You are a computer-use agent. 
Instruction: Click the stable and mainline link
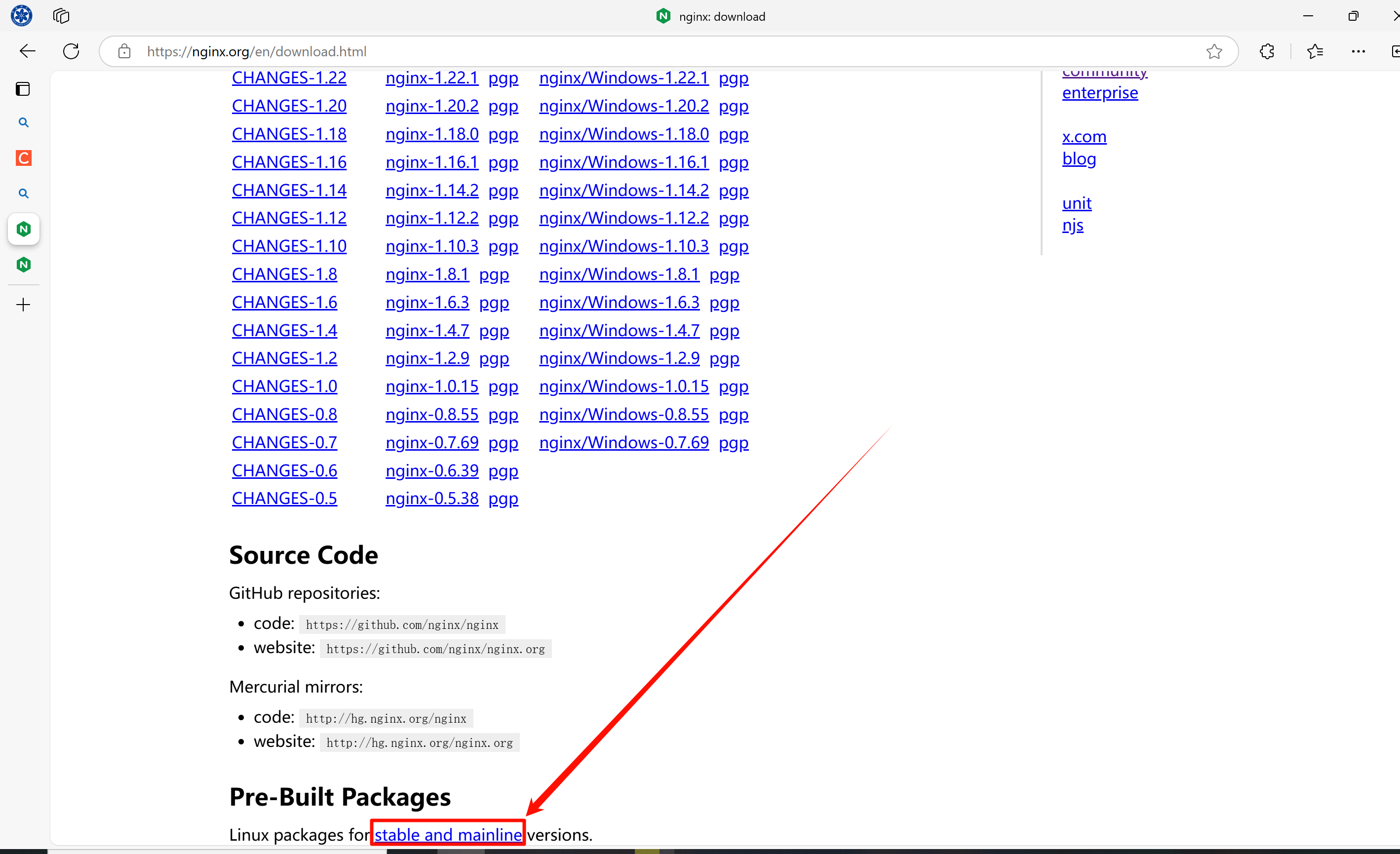pos(448,834)
